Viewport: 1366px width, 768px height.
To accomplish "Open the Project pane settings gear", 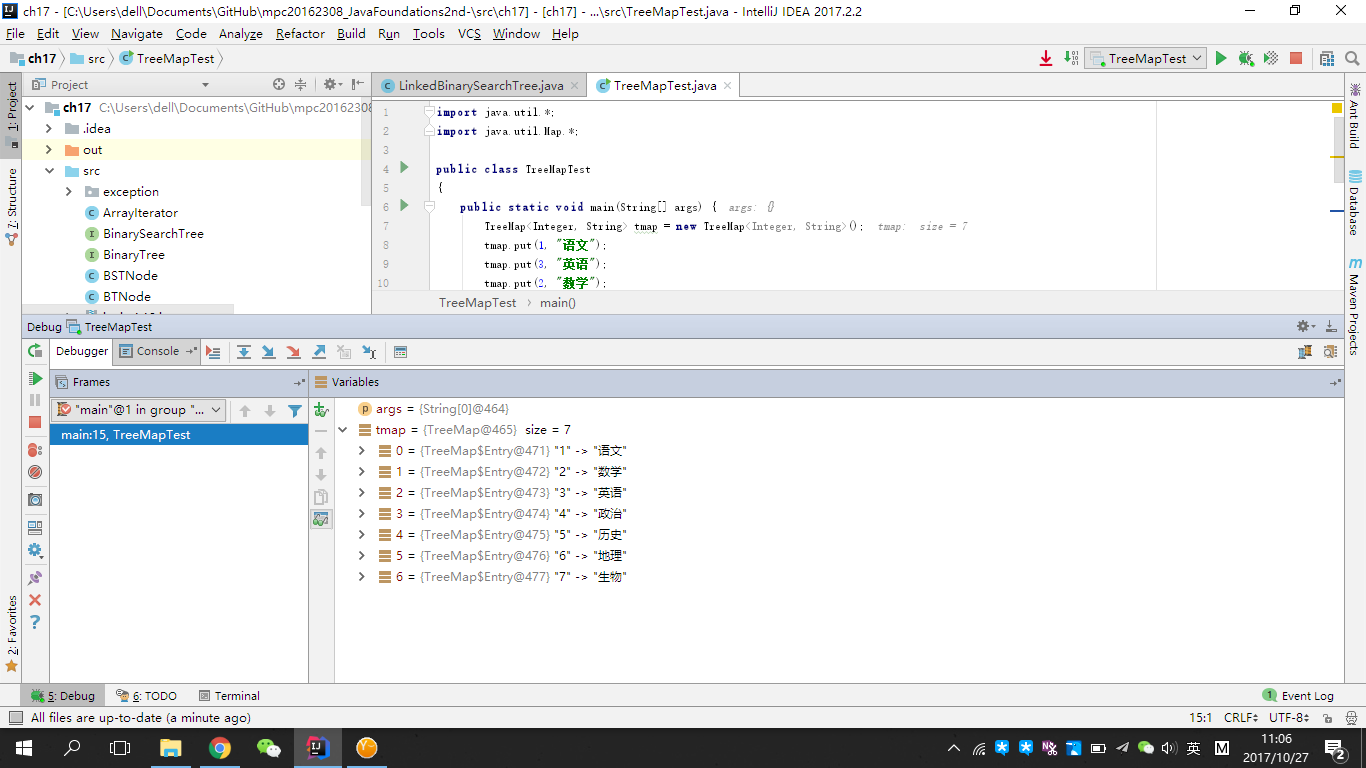I will coord(331,84).
